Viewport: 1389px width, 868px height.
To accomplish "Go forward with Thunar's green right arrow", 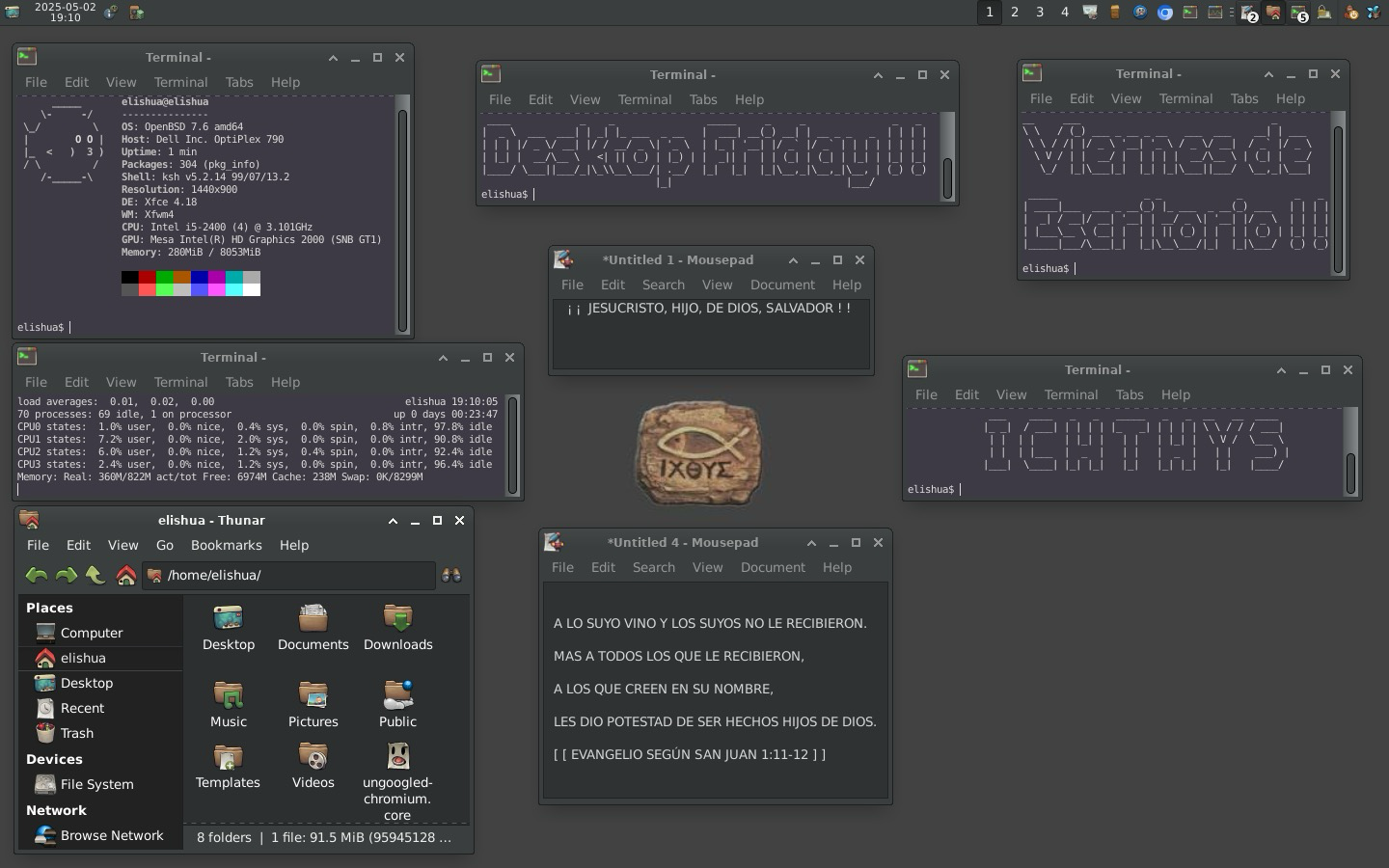I will coord(66,575).
